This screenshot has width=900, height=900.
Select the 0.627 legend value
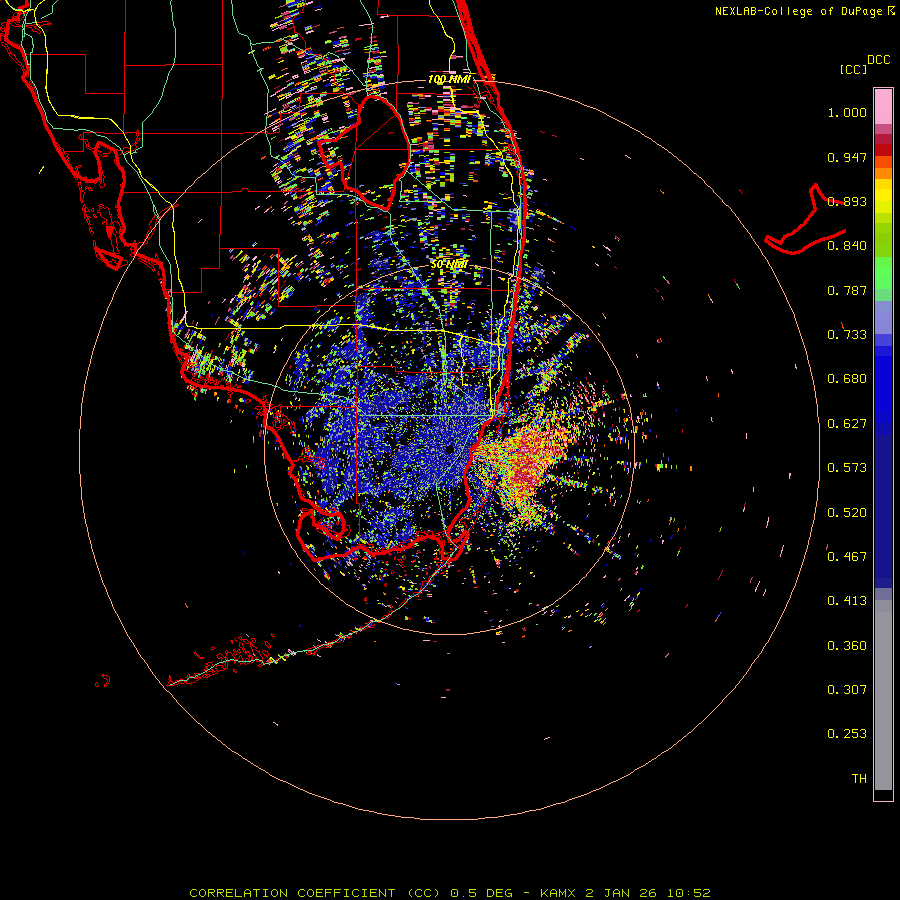click(847, 424)
